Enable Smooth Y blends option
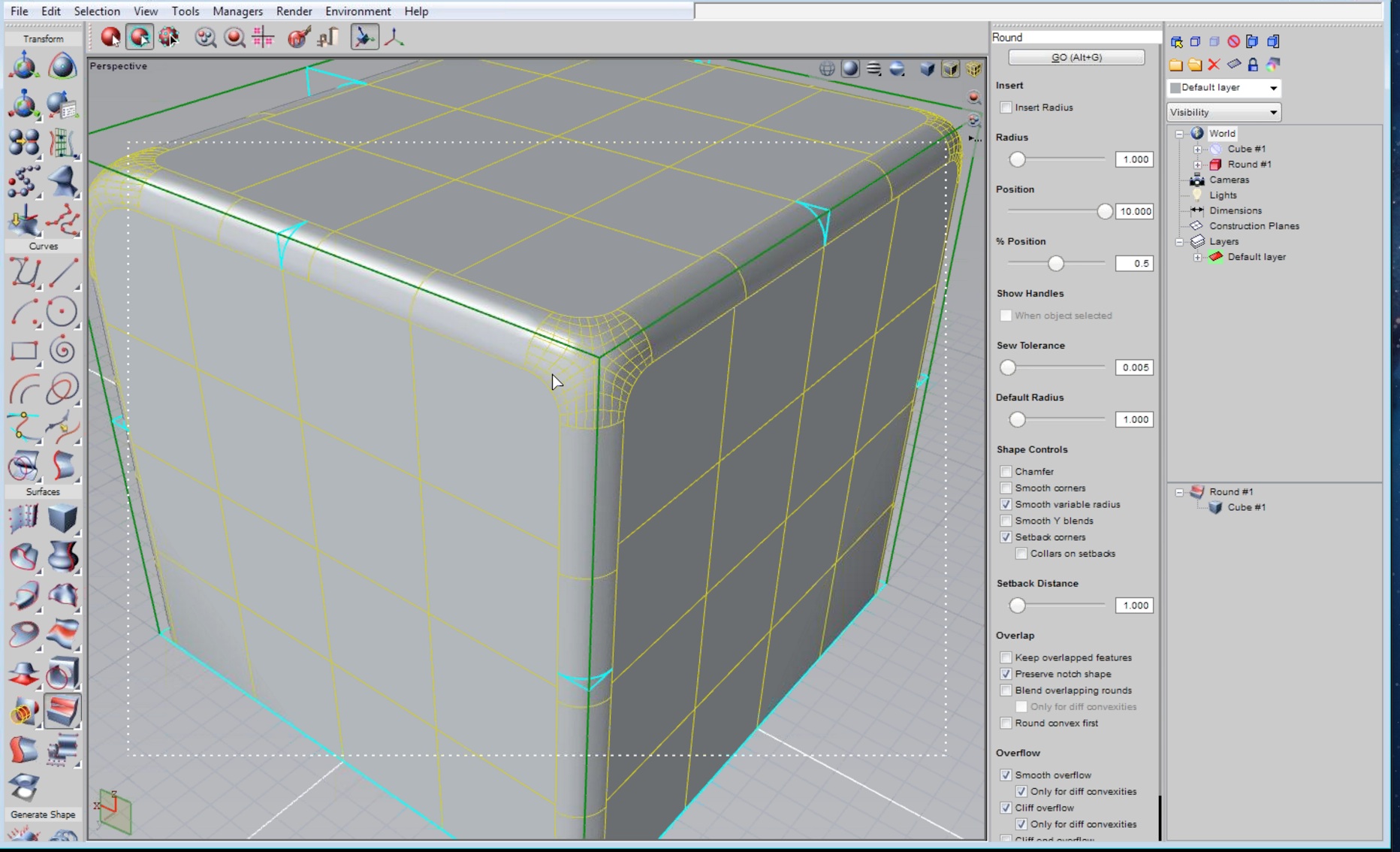Viewport: 1400px width, 852px height. point(1006,521)
